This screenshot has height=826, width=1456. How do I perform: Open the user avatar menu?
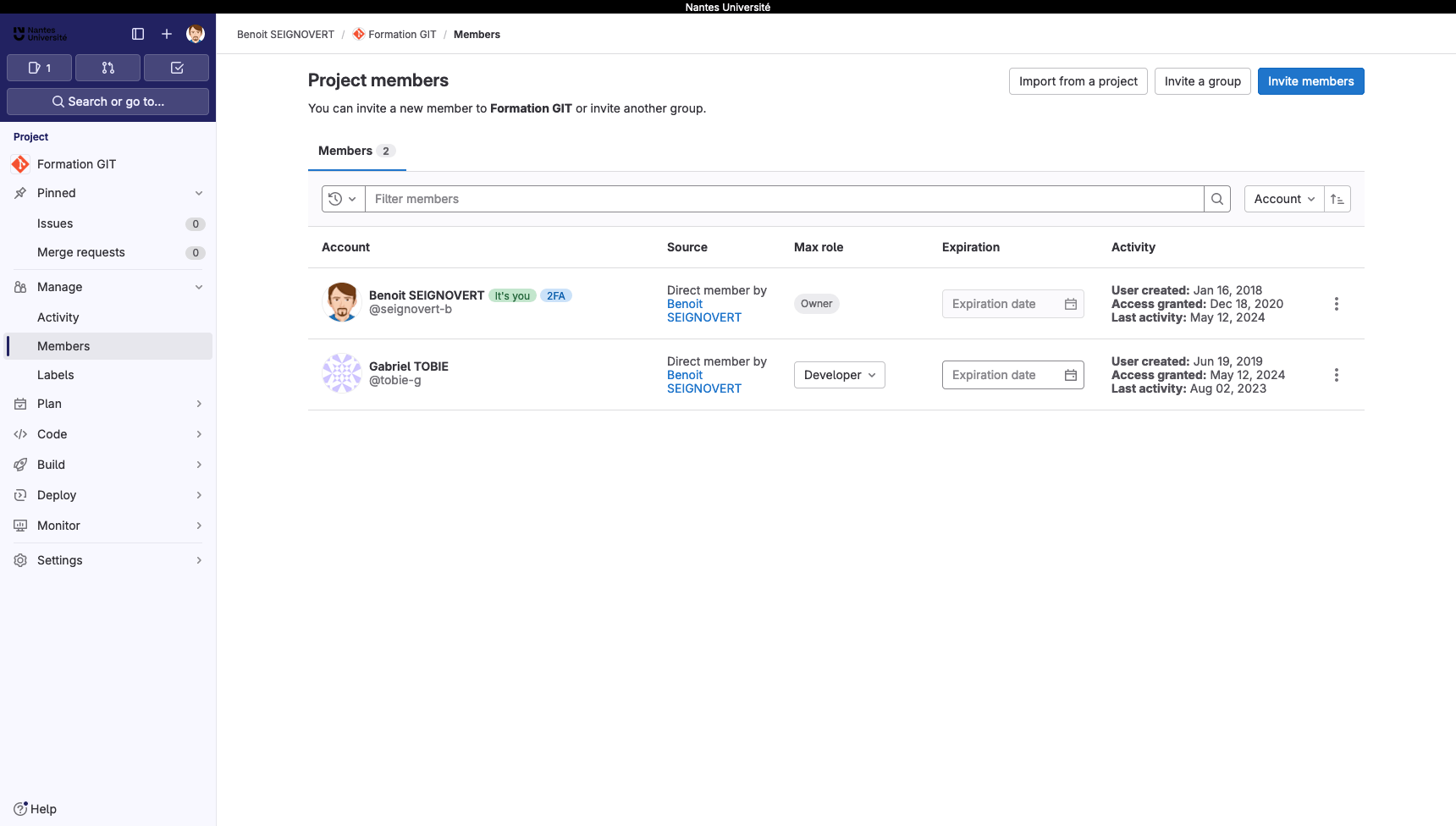point(196,34)
